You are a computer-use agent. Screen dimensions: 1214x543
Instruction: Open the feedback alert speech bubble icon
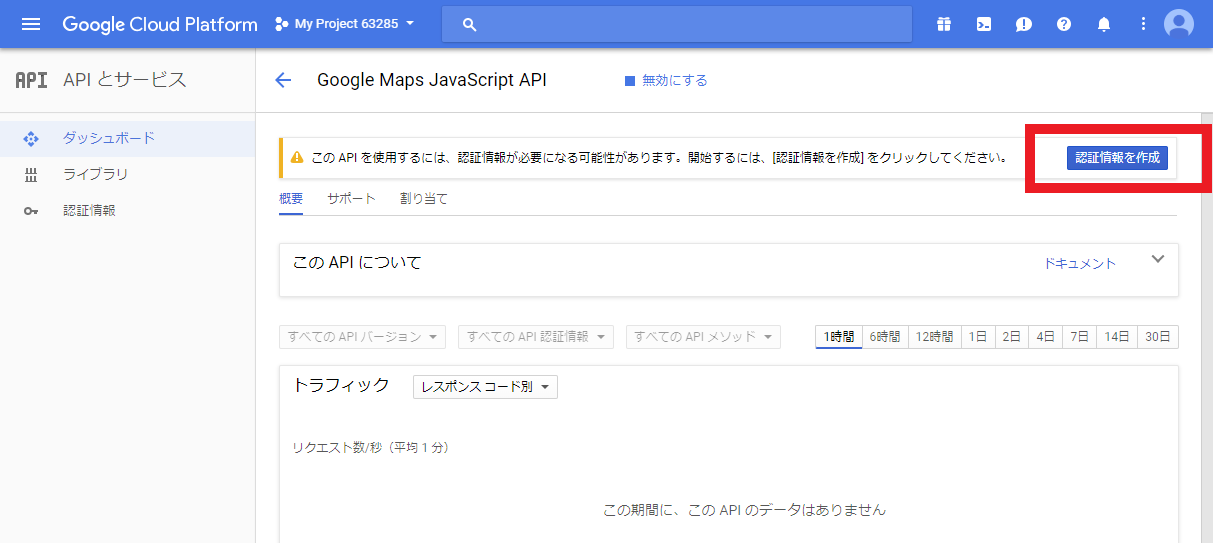1024,24
